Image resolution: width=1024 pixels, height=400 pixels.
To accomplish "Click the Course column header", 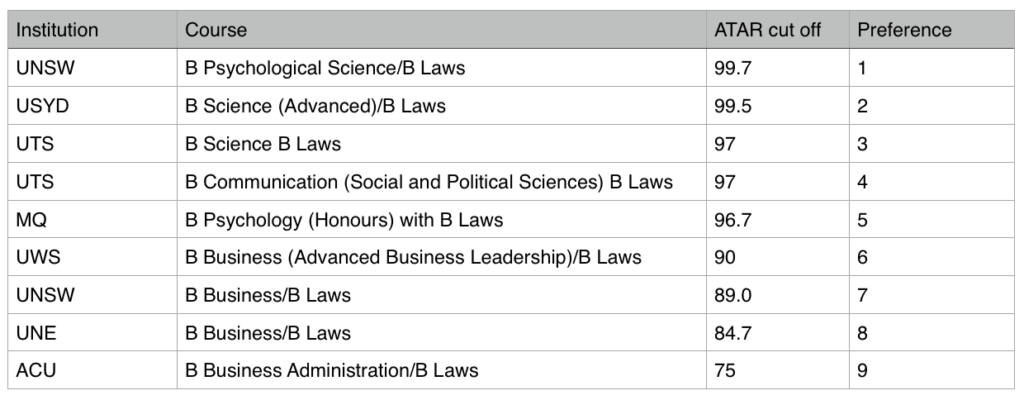I will 216,30.
